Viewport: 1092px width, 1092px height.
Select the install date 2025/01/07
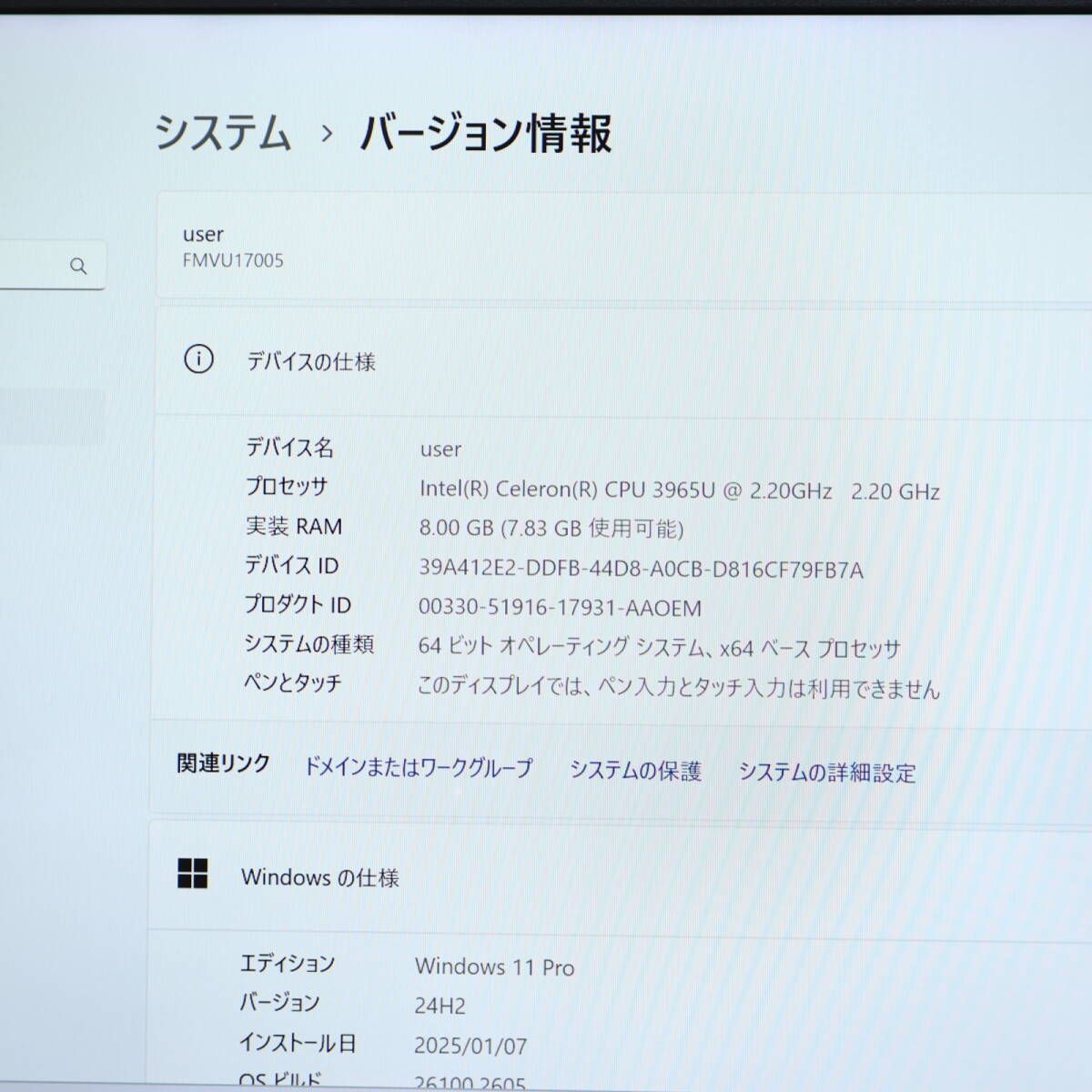(470, 1046)
